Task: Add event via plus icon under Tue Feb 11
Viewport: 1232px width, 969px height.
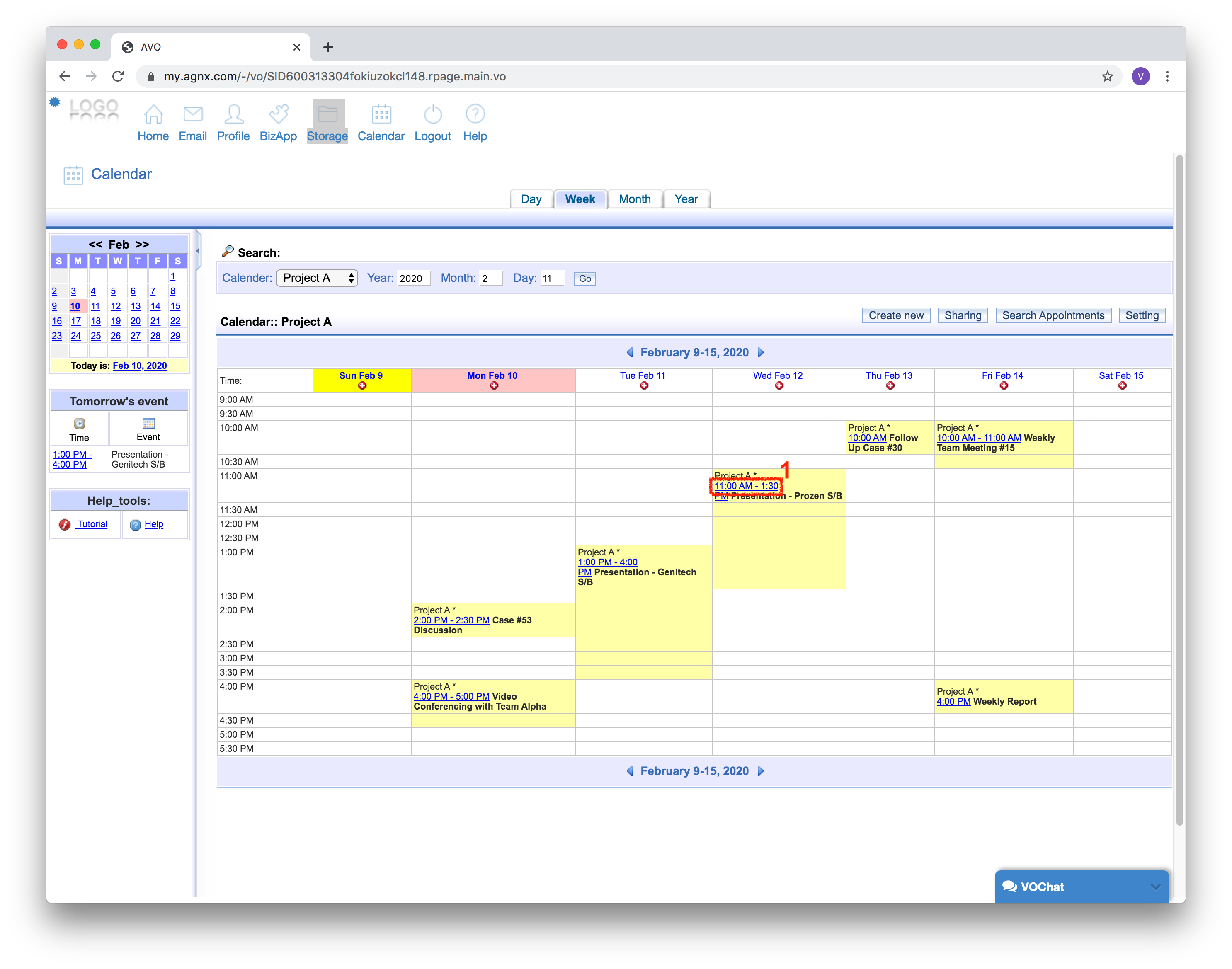Action: [643, 386]
